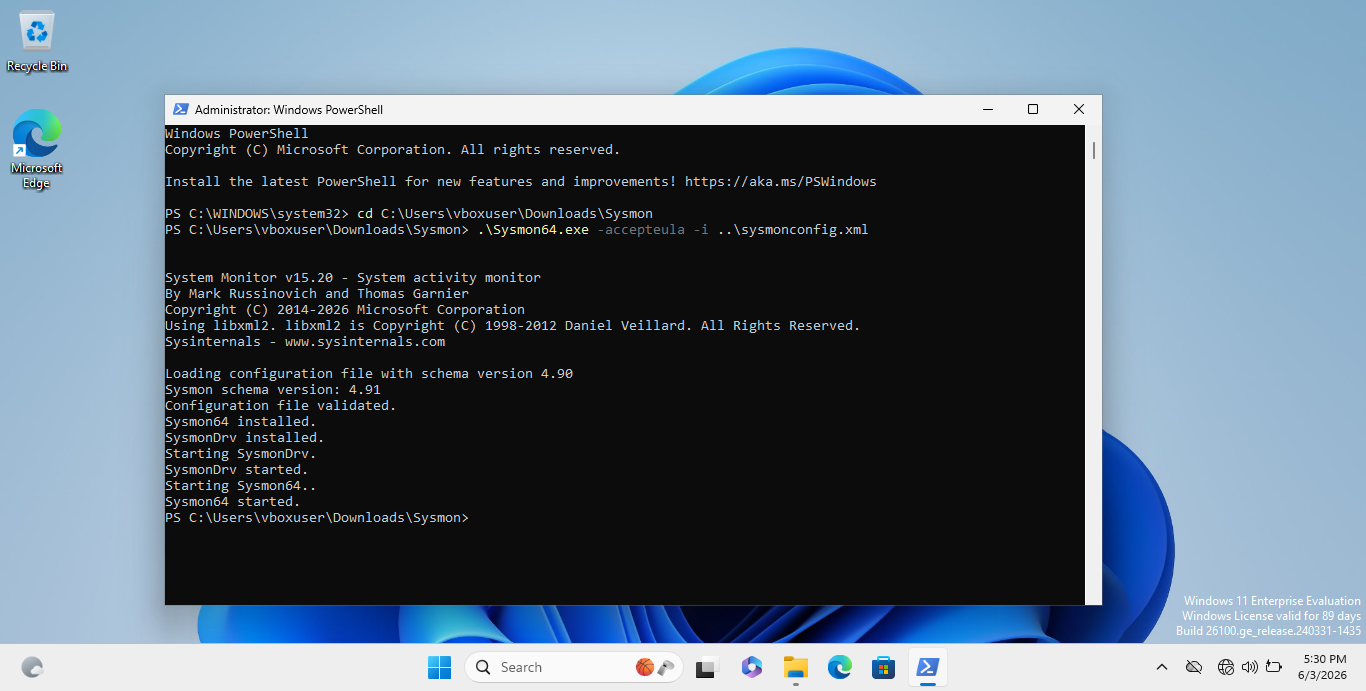1366x691 pixels.
Task: Click the text www.sysinternals.com
Action: (365, 342)
